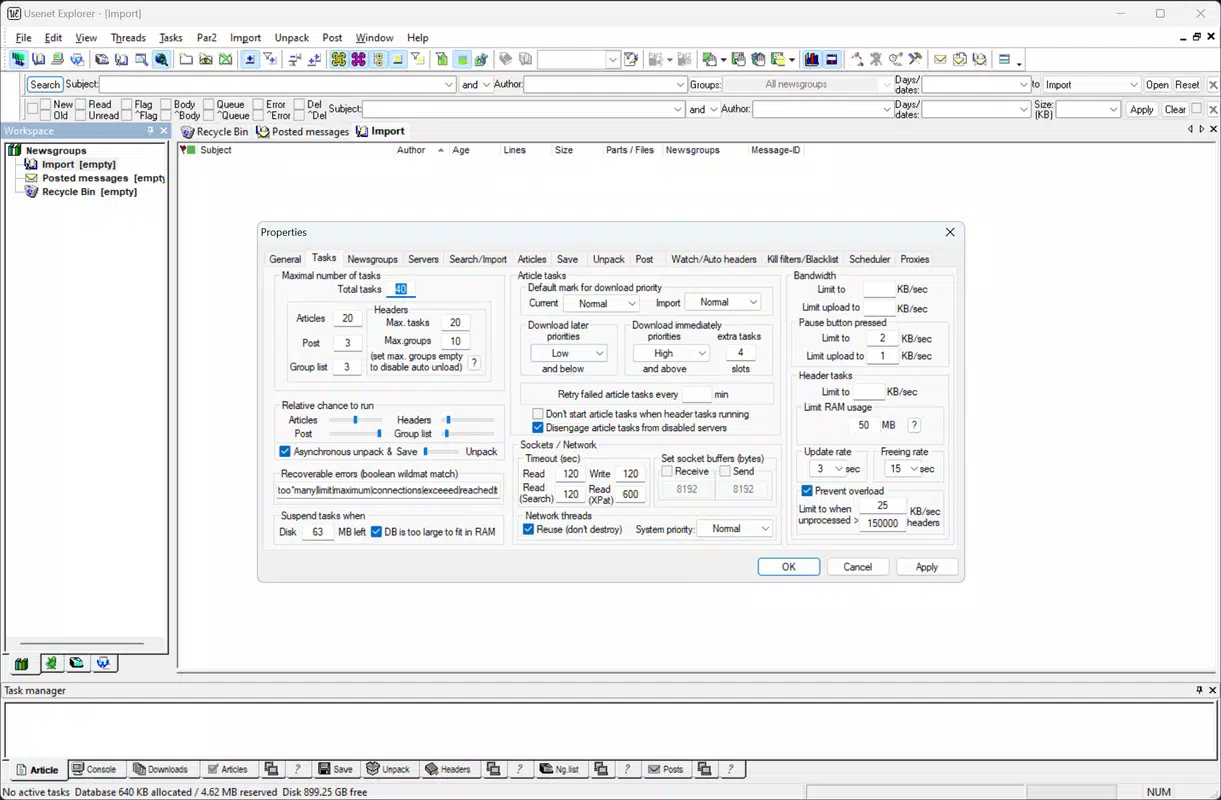The height and width of the screenshot is (800, 1221).
Task: Open the Import priority Normal dropdown
Action: [x=723, y=302]
